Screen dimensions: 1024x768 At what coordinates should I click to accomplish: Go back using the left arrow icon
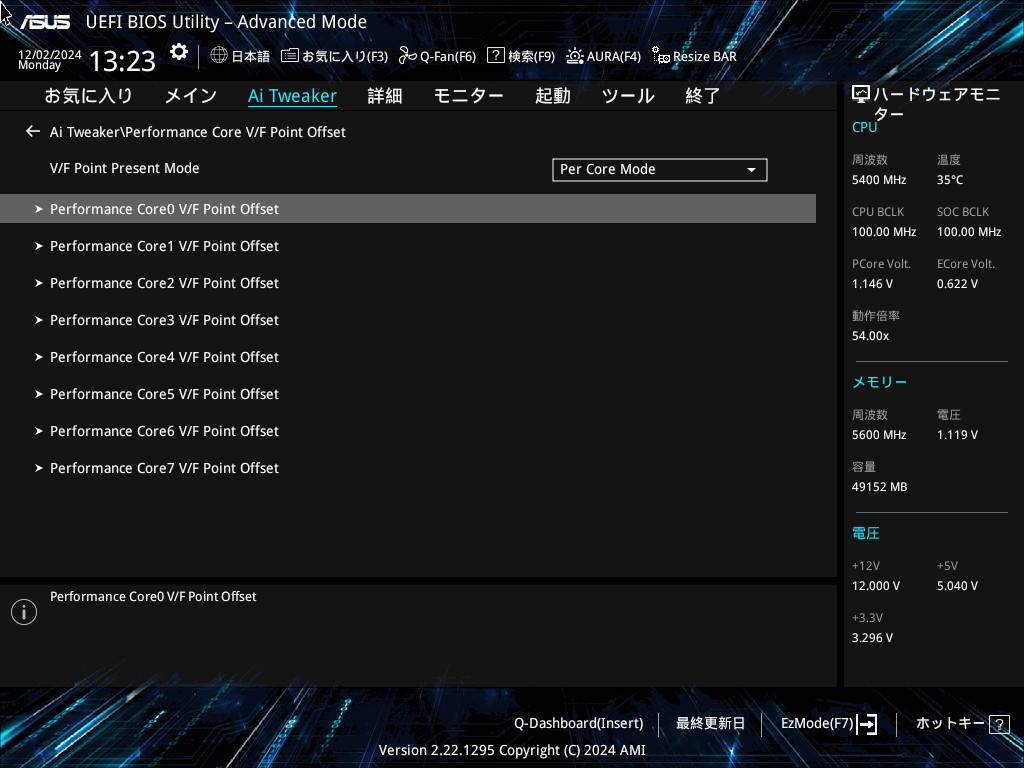click(33, 131)
